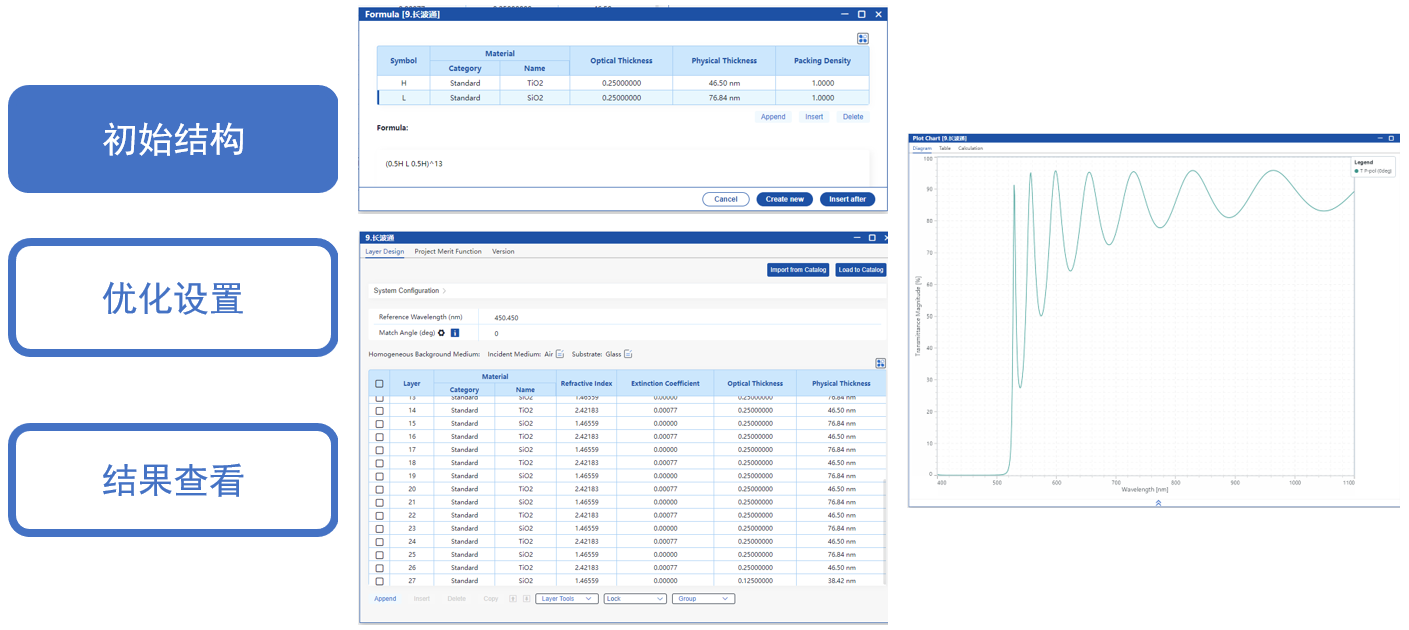1409x630 pixels.
Task: Edit the Substrate Glass icon
Action: (x=628, y=354)
